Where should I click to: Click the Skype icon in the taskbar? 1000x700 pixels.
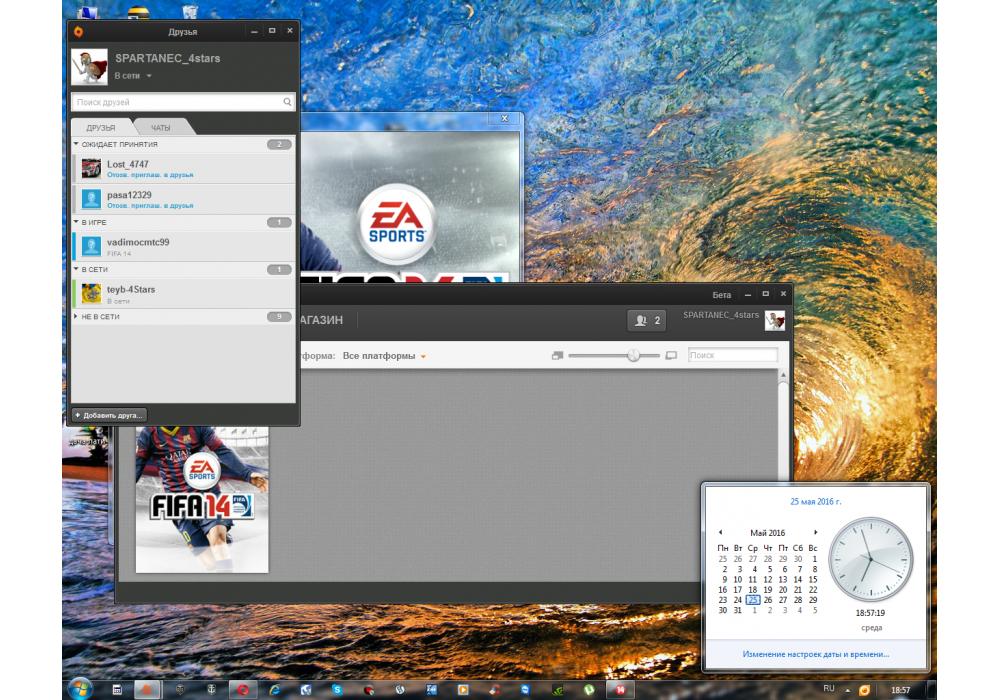(338, 690)
